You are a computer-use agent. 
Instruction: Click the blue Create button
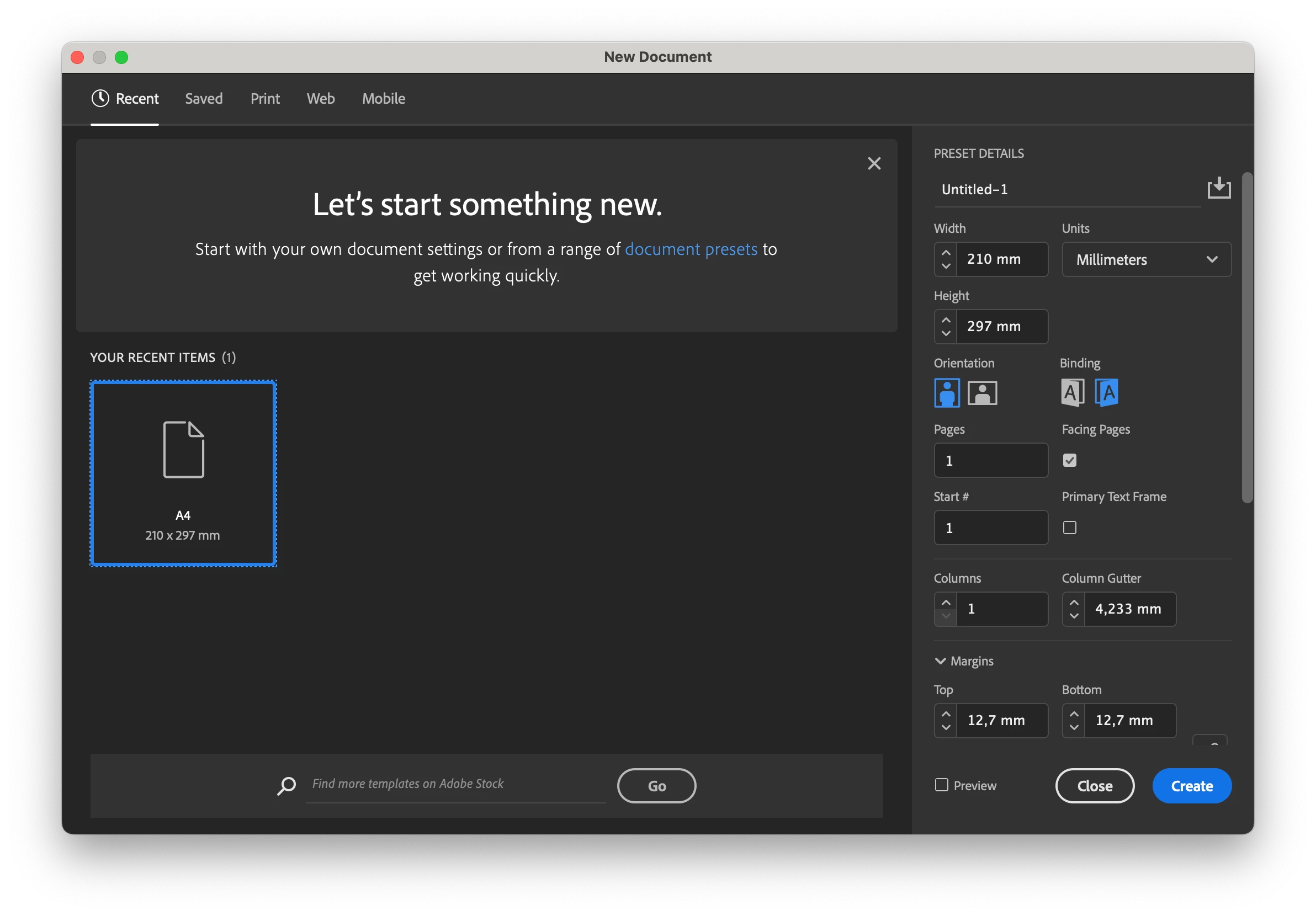pos(1192,786)
